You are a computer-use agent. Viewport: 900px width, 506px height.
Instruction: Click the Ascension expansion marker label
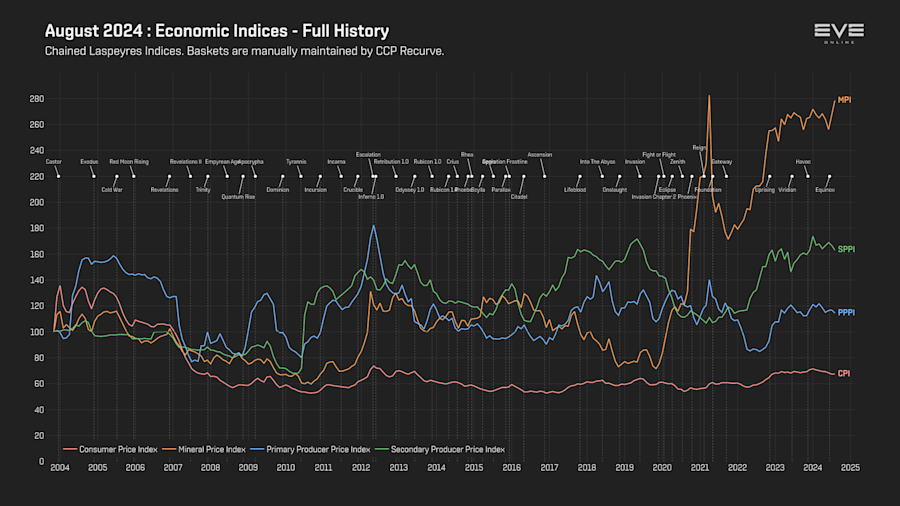(540, 155)
